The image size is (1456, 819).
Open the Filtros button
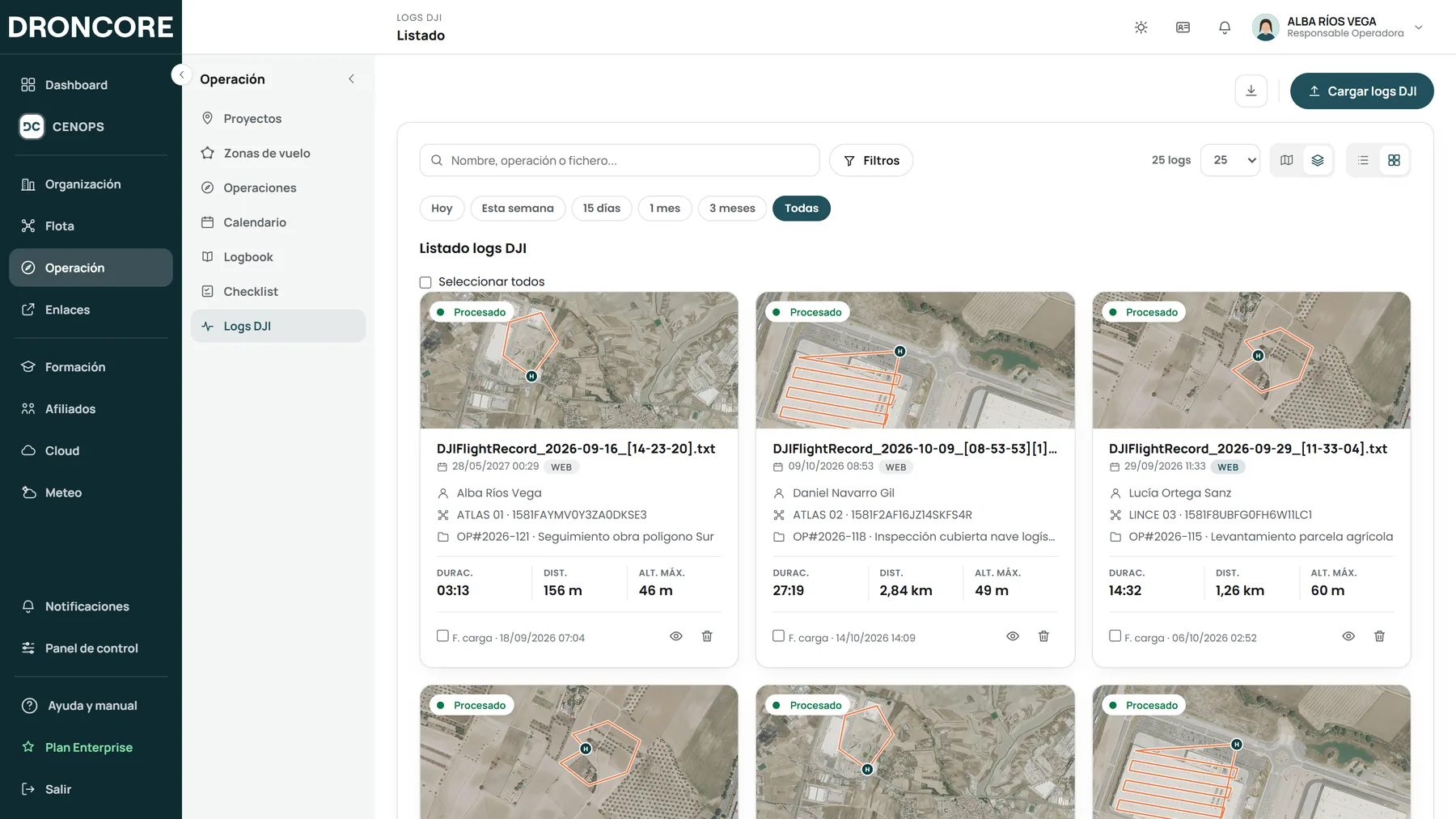click(871, 160)
